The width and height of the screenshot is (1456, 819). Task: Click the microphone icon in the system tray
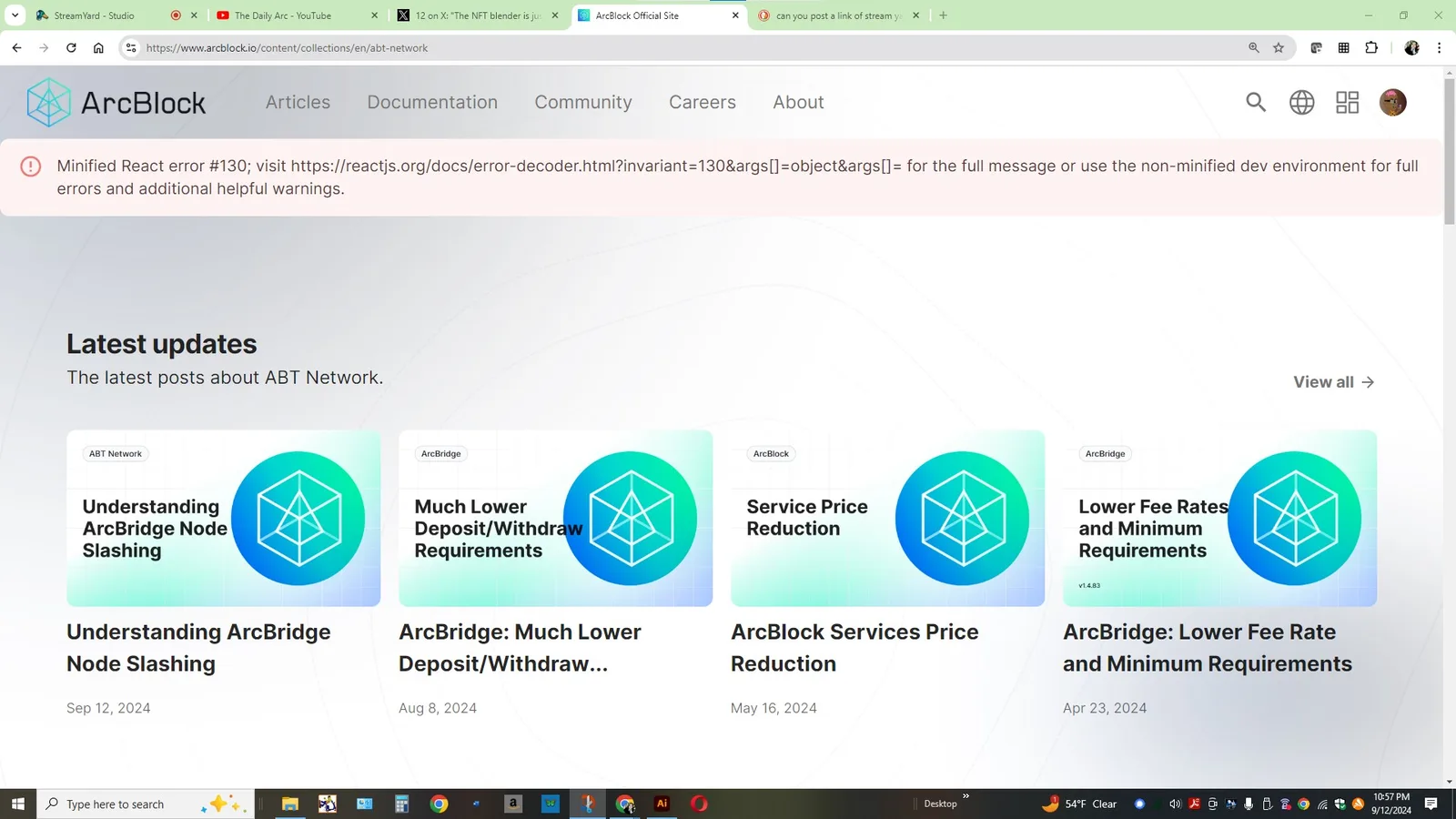tap(1249, 804)
